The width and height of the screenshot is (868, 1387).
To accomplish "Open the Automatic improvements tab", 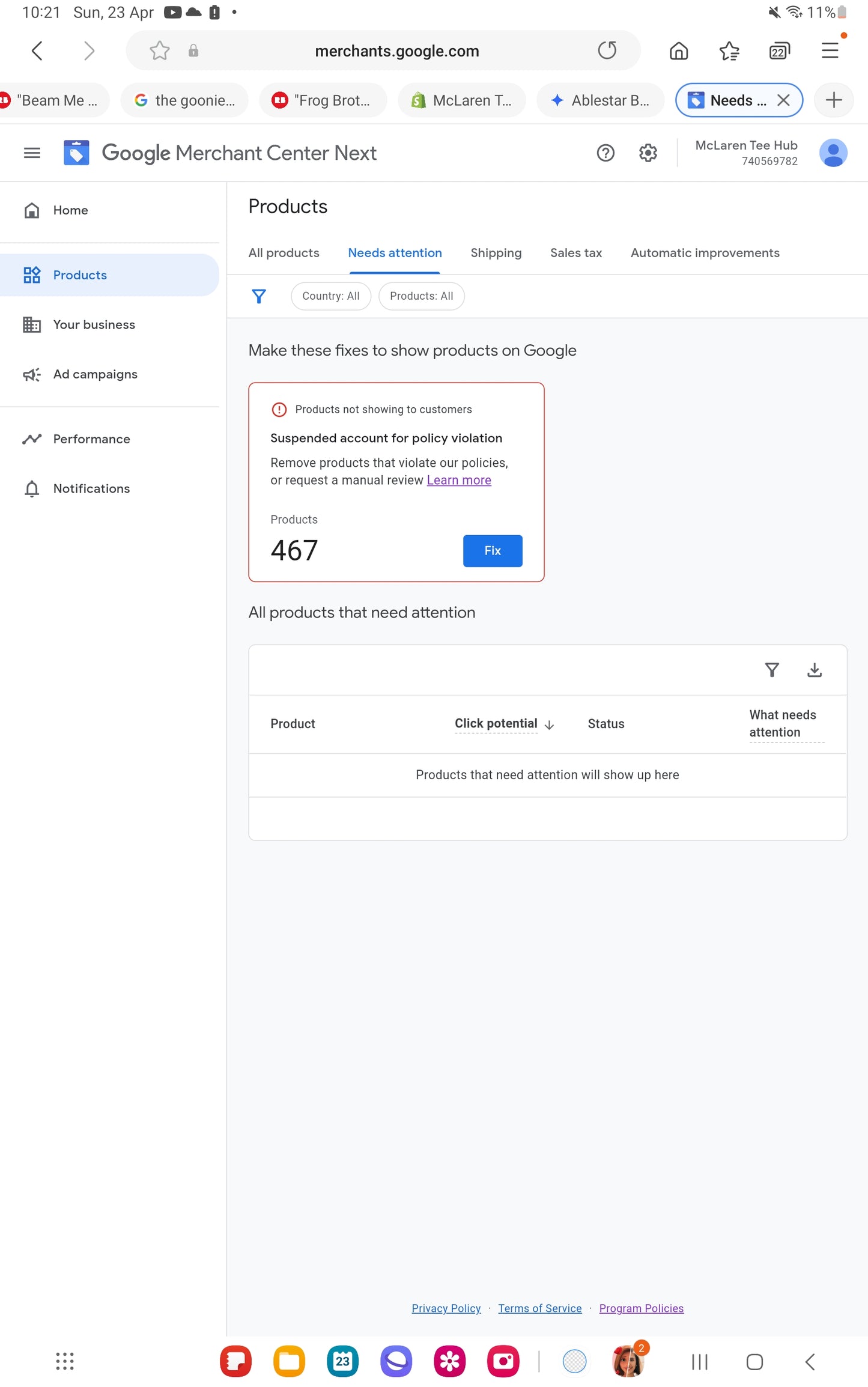I will (705, 253).
